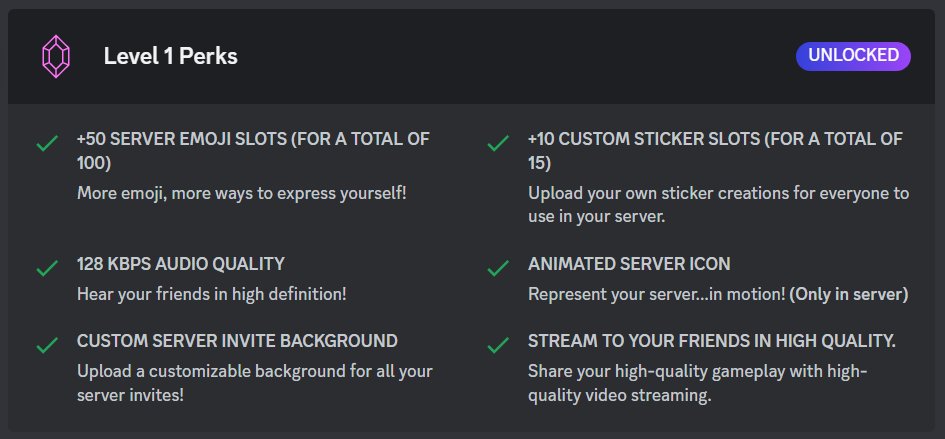The image size is (945, 439).
Task: Select "Represent your server...in motion!" text
Action: 657,295
